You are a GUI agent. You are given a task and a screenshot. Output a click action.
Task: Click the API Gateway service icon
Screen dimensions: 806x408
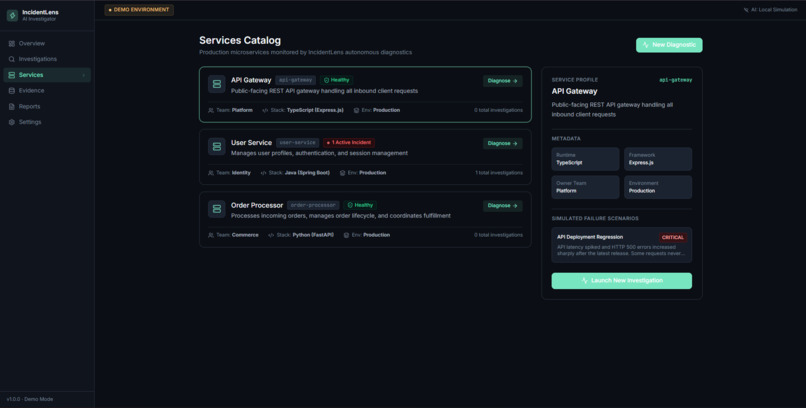(x=216, y=84)
